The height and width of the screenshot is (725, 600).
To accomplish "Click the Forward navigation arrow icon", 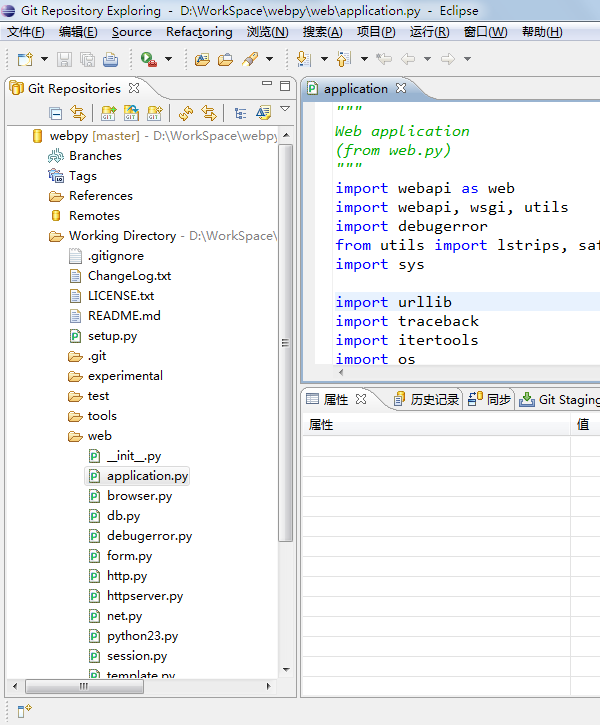I will (x=447, y=59).
